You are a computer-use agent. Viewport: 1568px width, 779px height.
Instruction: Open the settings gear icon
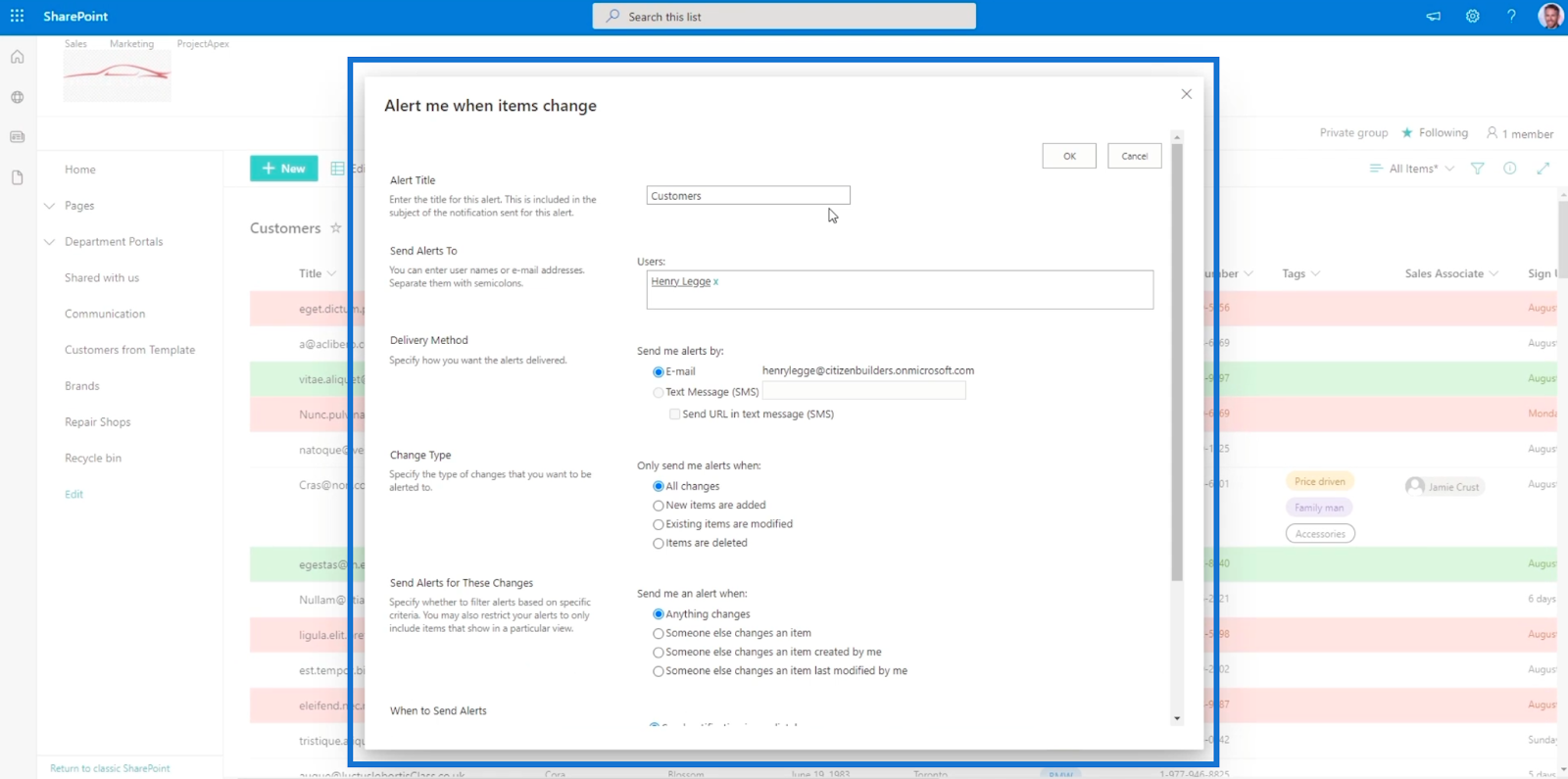point(1472,16)
